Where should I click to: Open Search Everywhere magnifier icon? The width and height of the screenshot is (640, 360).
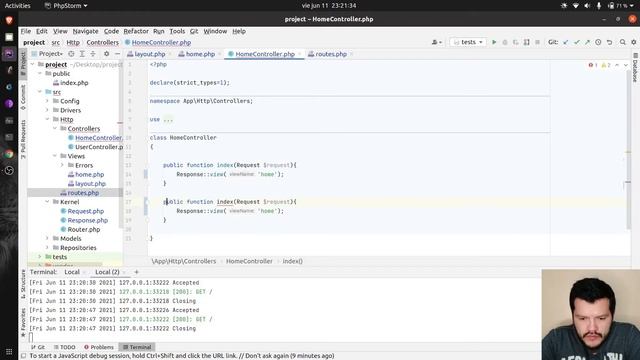623,42
